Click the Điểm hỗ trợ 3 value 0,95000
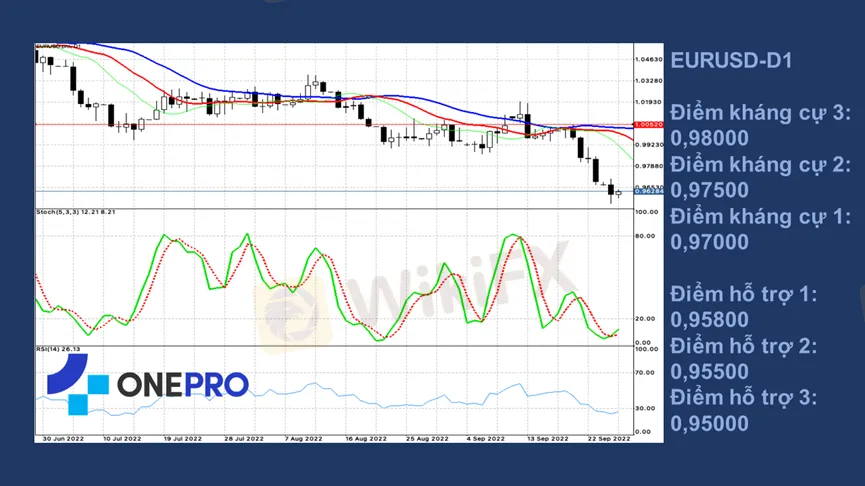 [x=709, y=423]
